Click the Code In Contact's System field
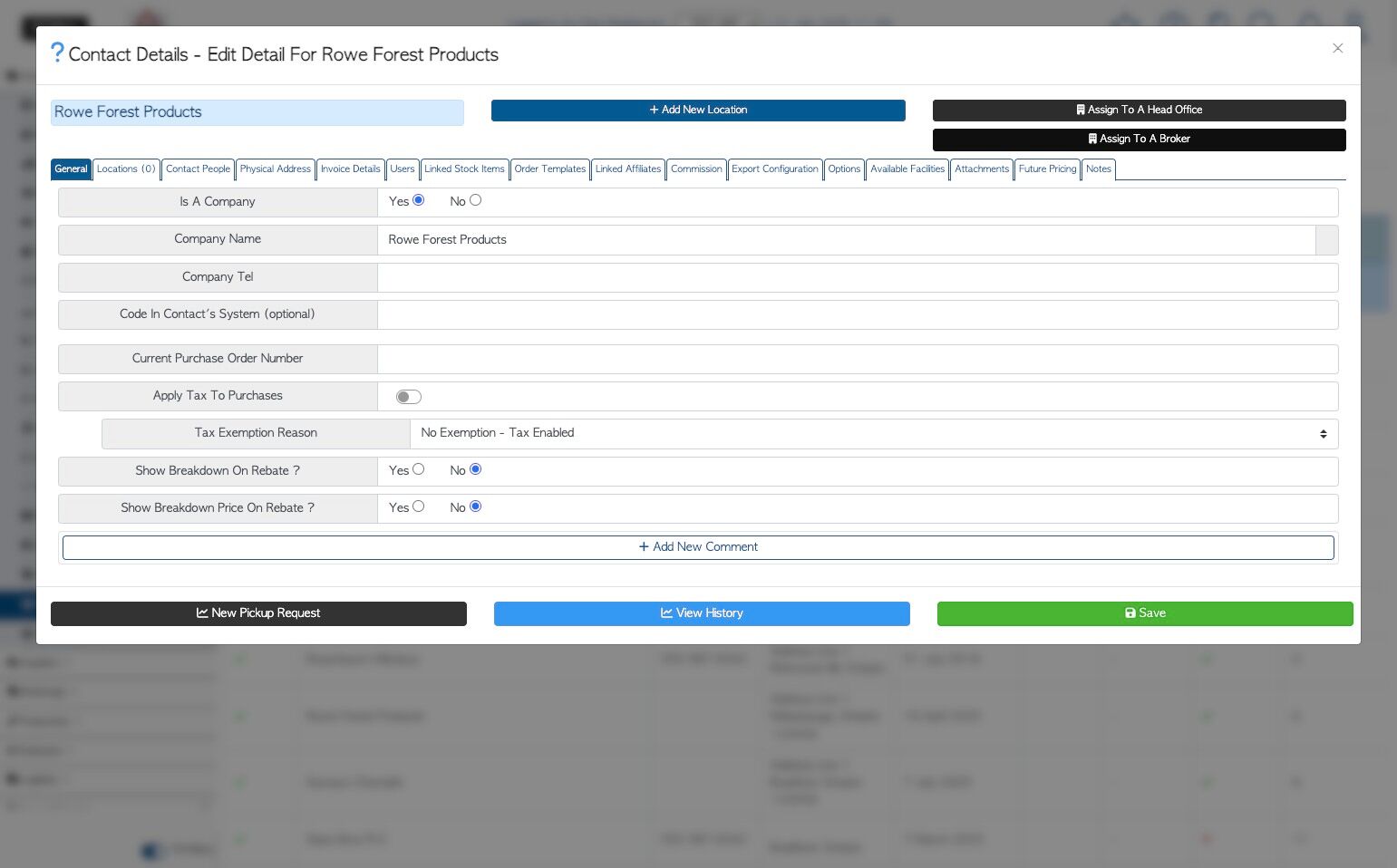 click(858, 314)
